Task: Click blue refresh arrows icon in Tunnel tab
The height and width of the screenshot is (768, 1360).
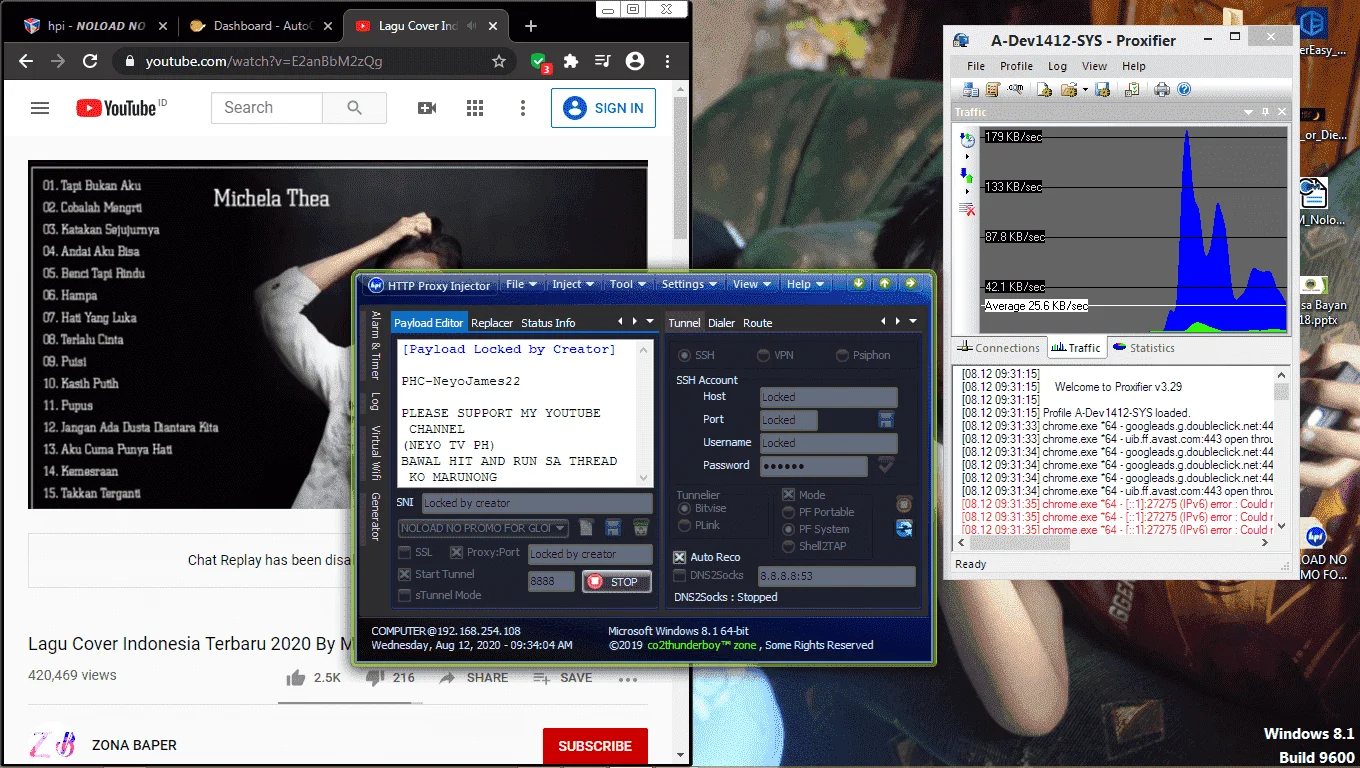Action: click(x=904, y=528)
